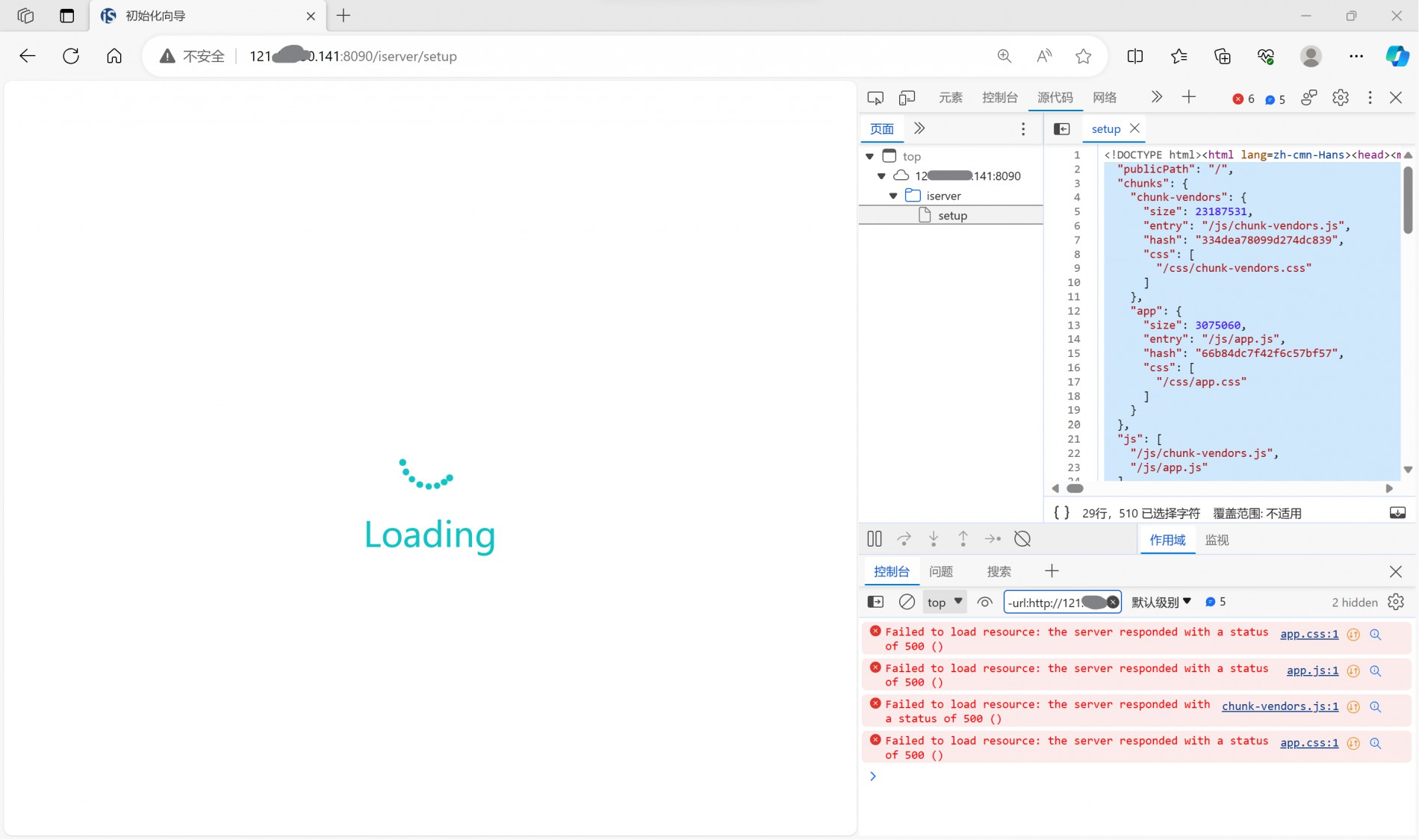Clear the console filter text
This screenshot has height=840, width=1419.
[x=1113, y=602]
